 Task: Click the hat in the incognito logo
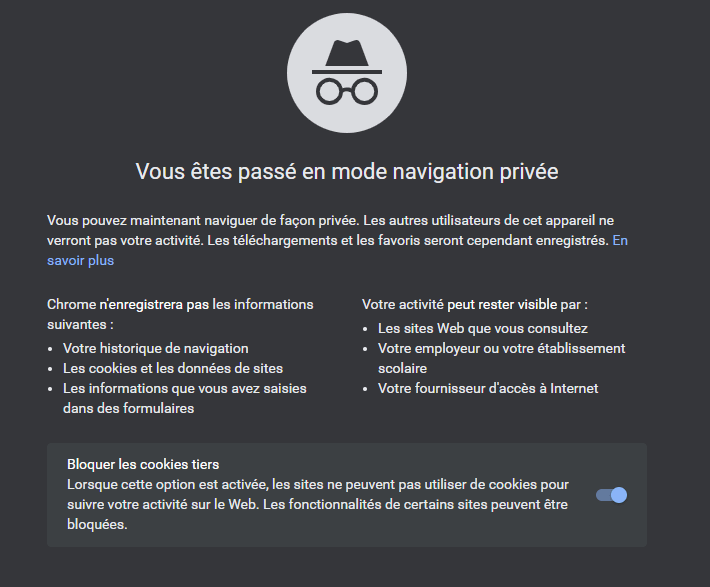pyautogui.click(x=347, y=55)
